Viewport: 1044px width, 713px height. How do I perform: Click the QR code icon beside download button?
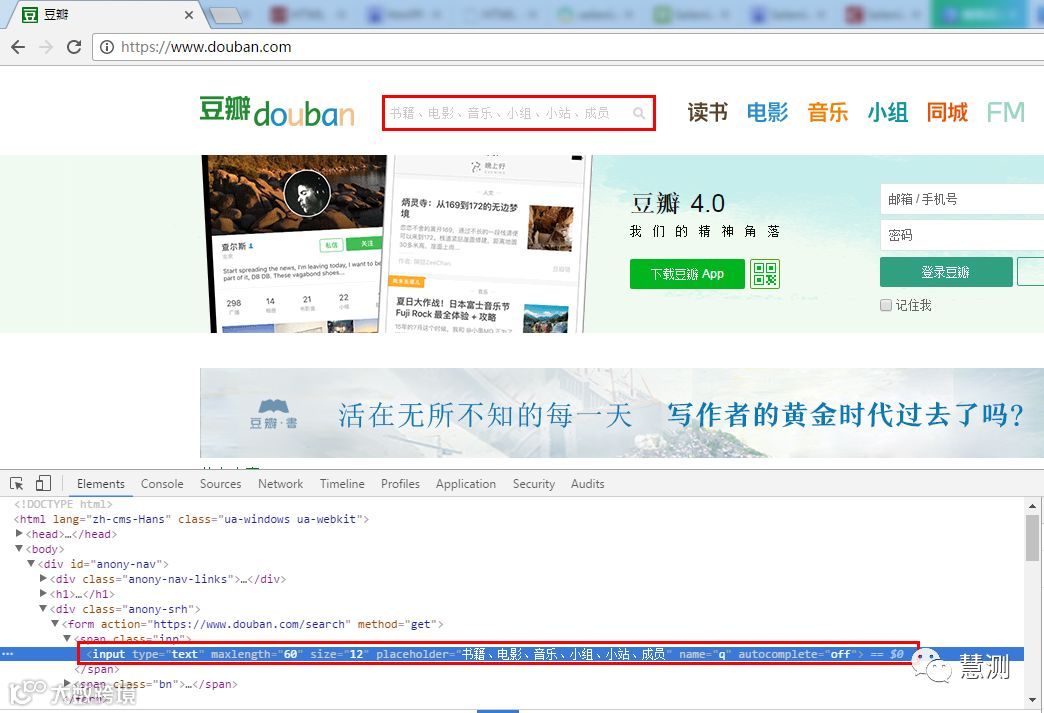coord(764,274)
